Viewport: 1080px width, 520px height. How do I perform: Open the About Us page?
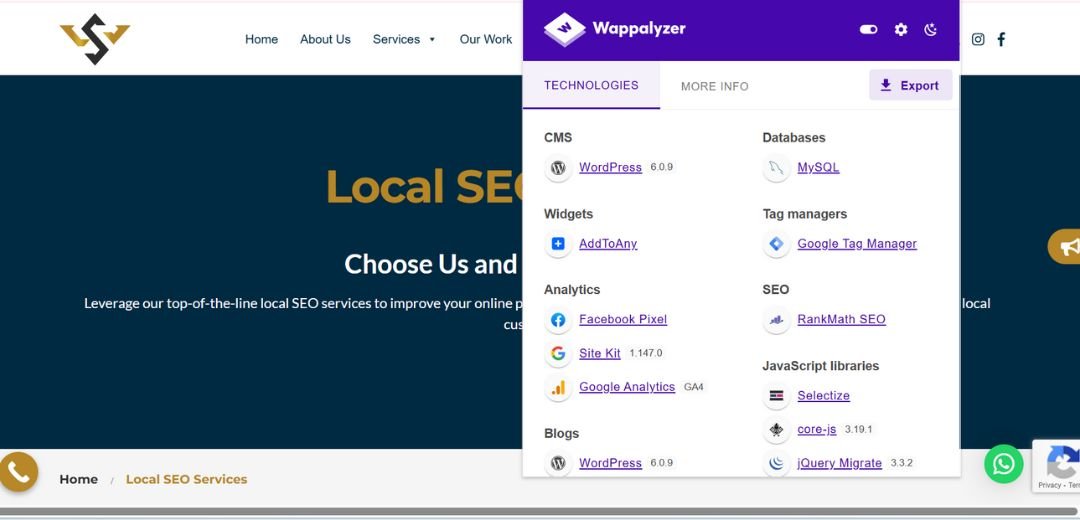click(x=325, y=39)
